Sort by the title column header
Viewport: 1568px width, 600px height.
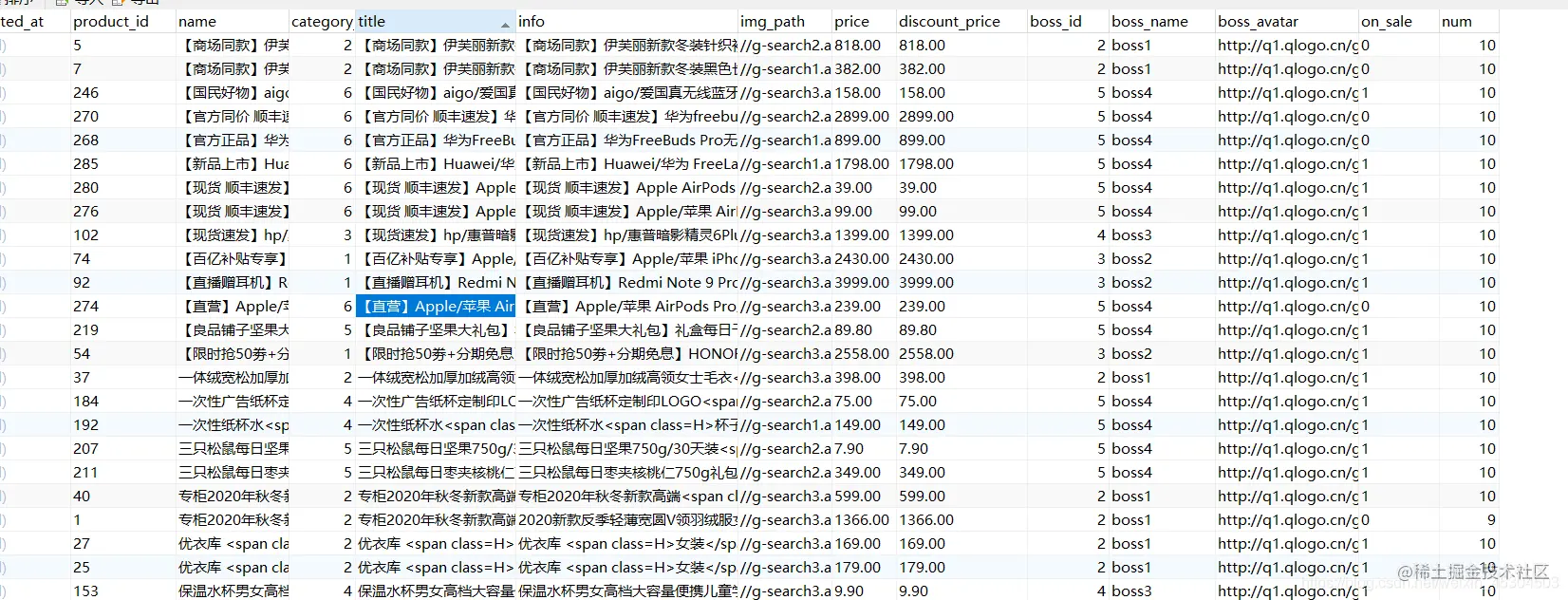pos(435,21)
